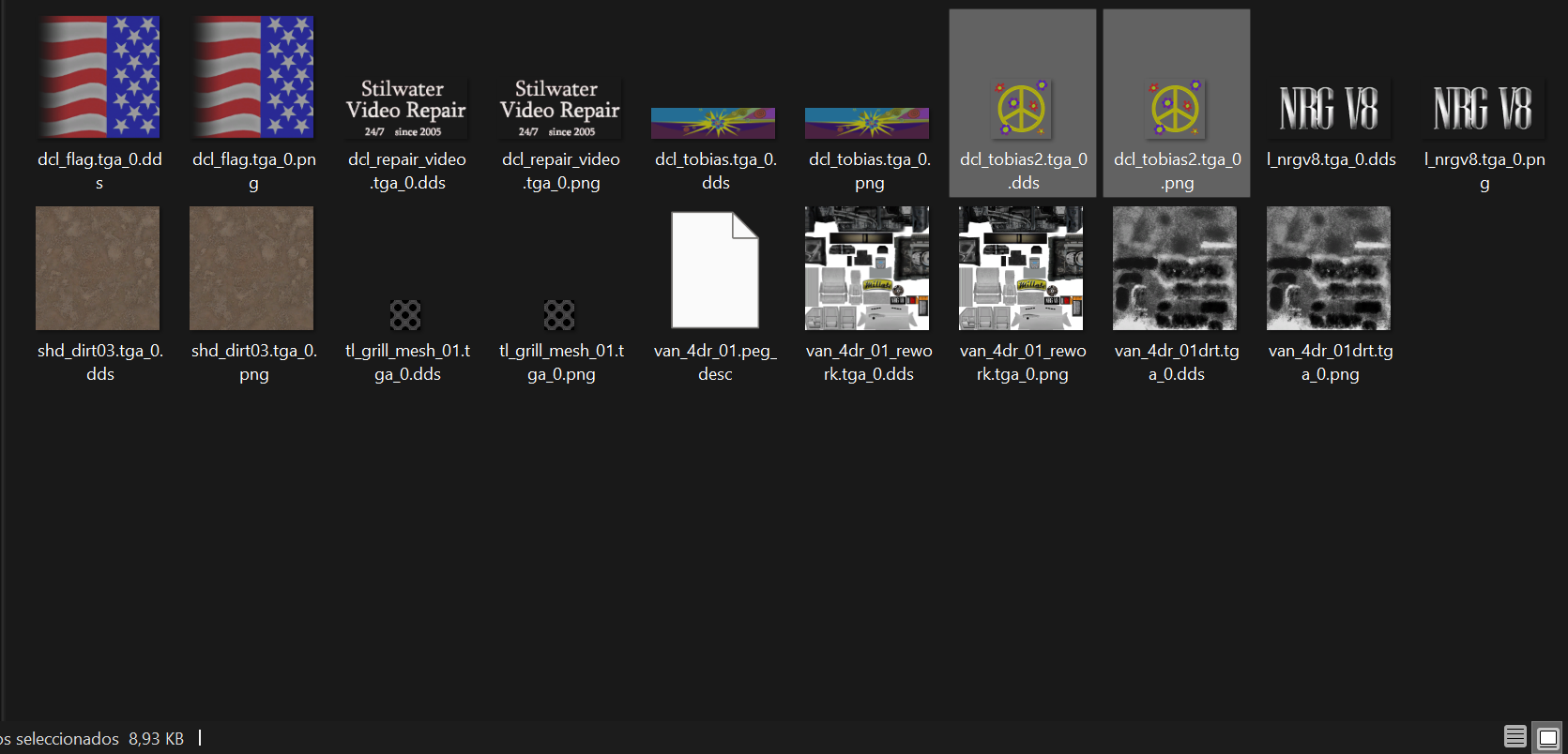Screen dimensions: 1568x754
Task: Click the van_4dr_01drt.tga_0.dds file name
Action: [1177, 362]
